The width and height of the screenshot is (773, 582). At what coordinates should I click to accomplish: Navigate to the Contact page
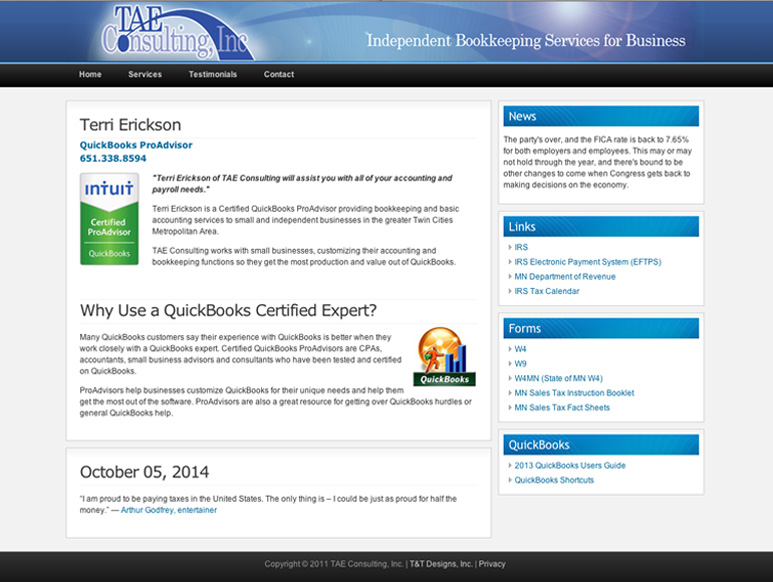[x=279, y=75]
